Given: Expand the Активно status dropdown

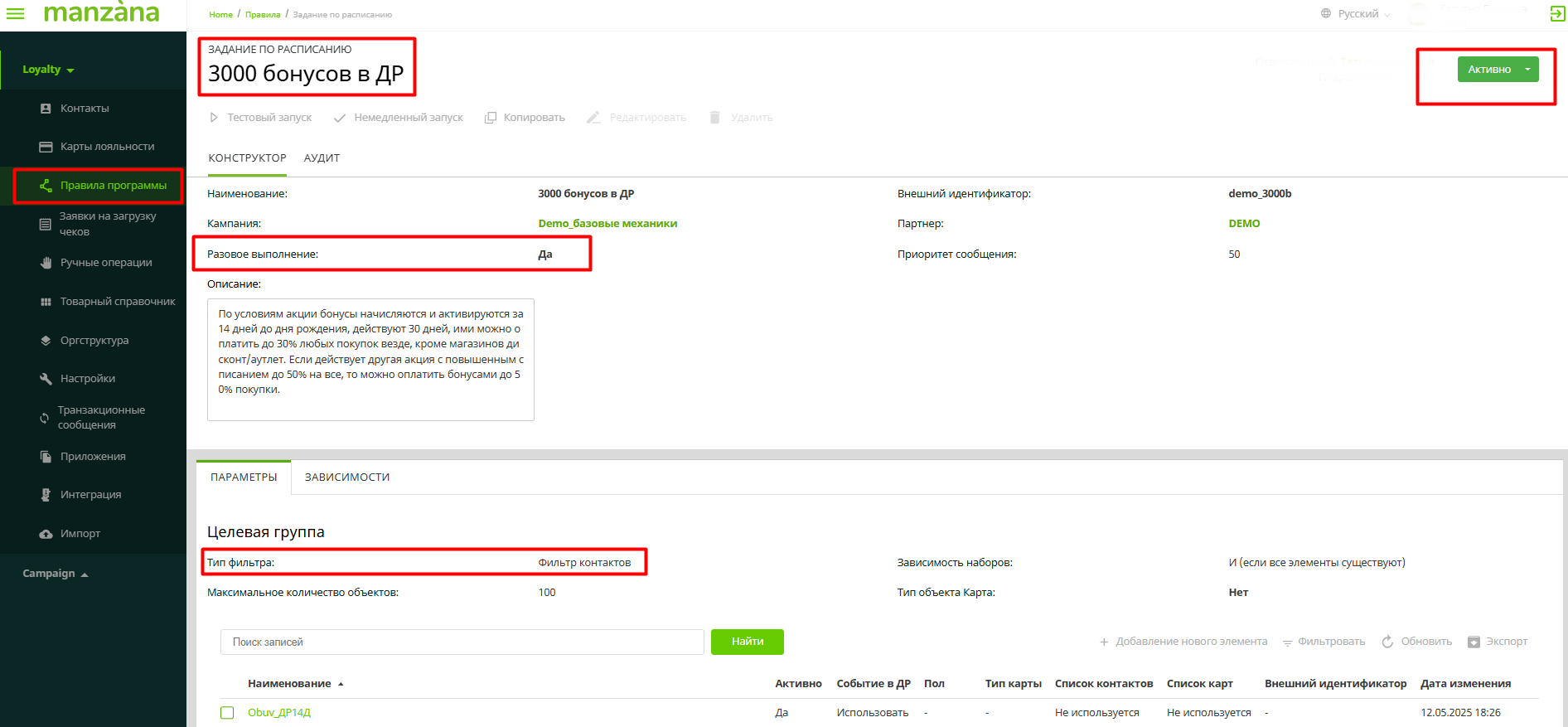Looking at the screenshot, I should pos(1527,70).
